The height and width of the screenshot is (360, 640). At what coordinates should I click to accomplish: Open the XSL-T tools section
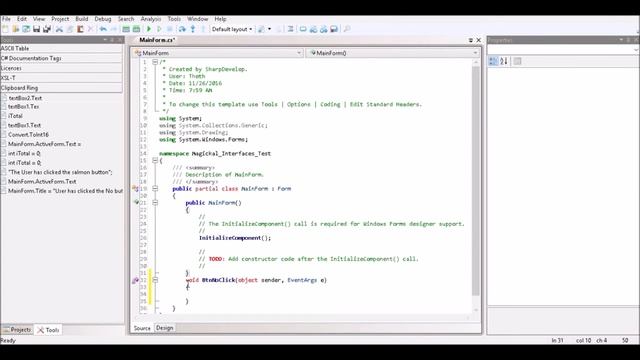coord(61,78)
